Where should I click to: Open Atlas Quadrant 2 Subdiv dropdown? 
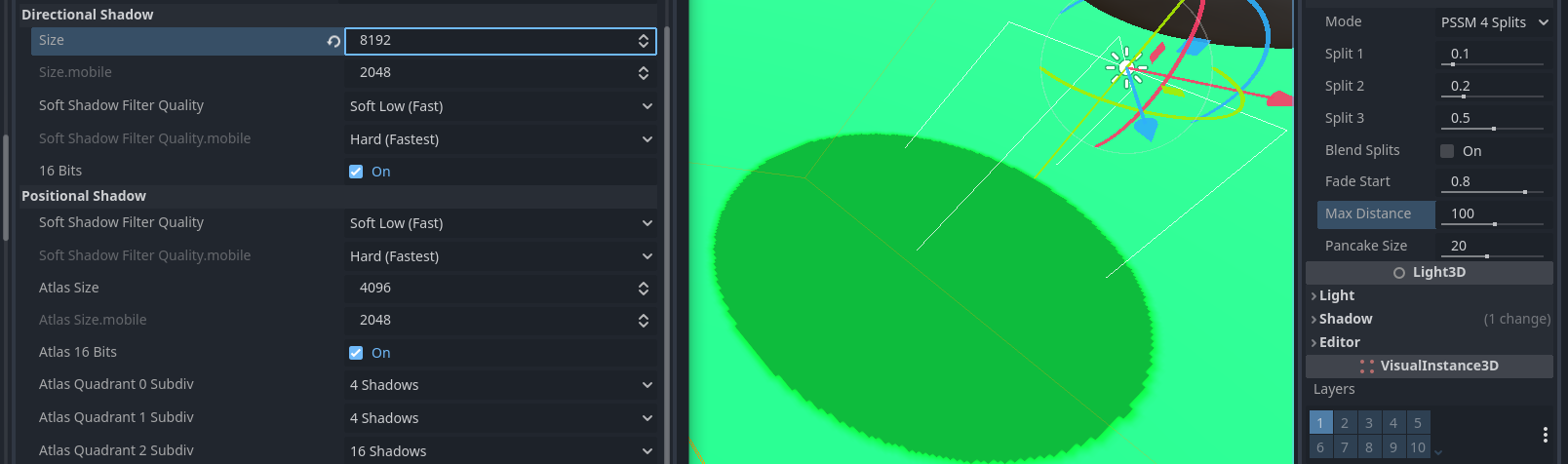pos(500,451)
